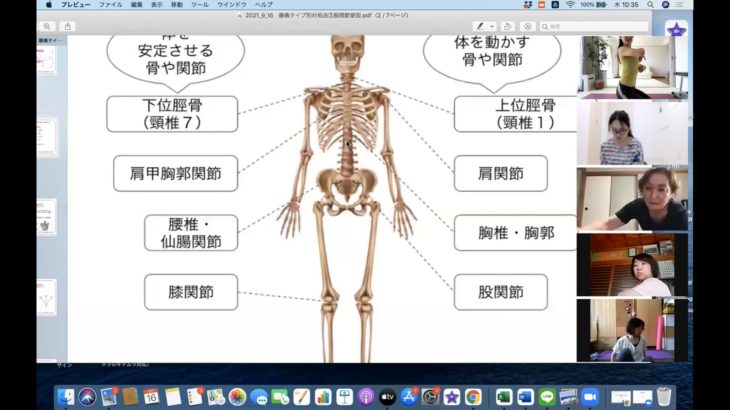
Task: Select video of participant on purple mat
Action: [x=632, y=330]
